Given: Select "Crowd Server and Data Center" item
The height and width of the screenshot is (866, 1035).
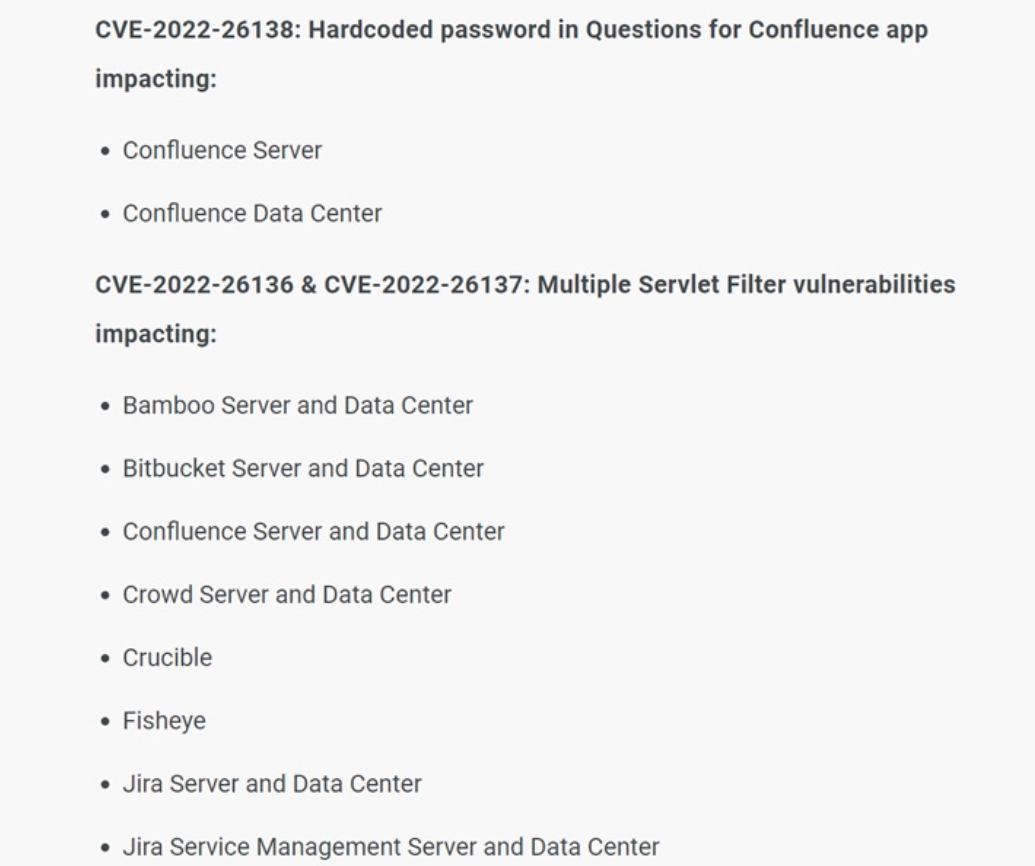Looking at the screenshot, I should [x=287, y=595].
